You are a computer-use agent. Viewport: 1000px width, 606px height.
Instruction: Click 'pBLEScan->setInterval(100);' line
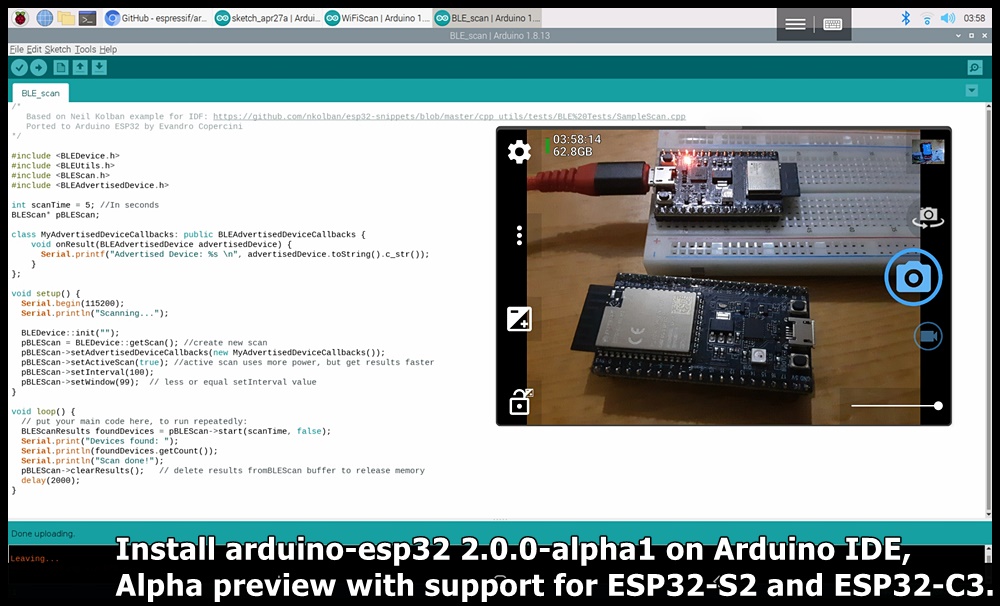pyautogui.click(x=87, y=372)
